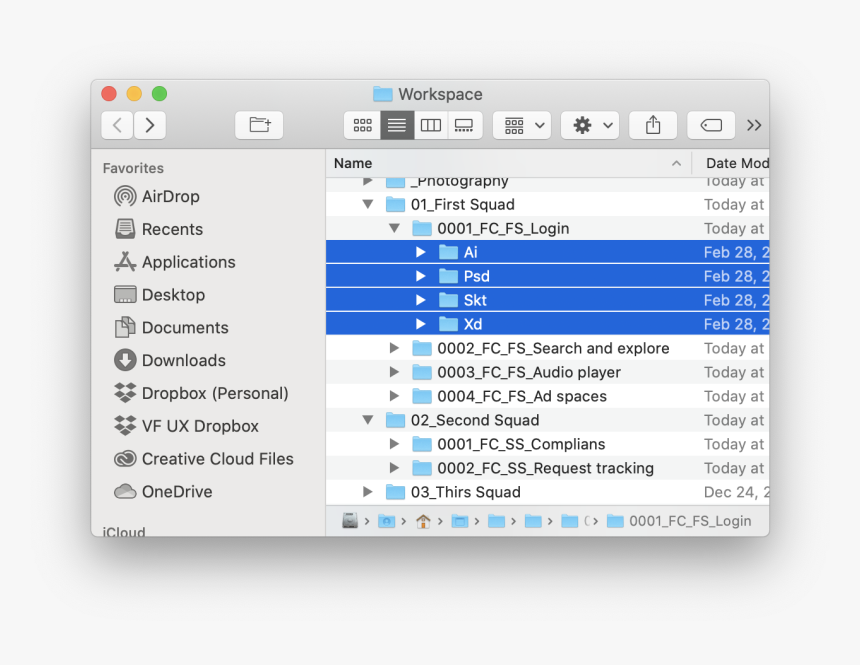Select 0003_FC_FS_Audio player row

(x=547, y=372)
